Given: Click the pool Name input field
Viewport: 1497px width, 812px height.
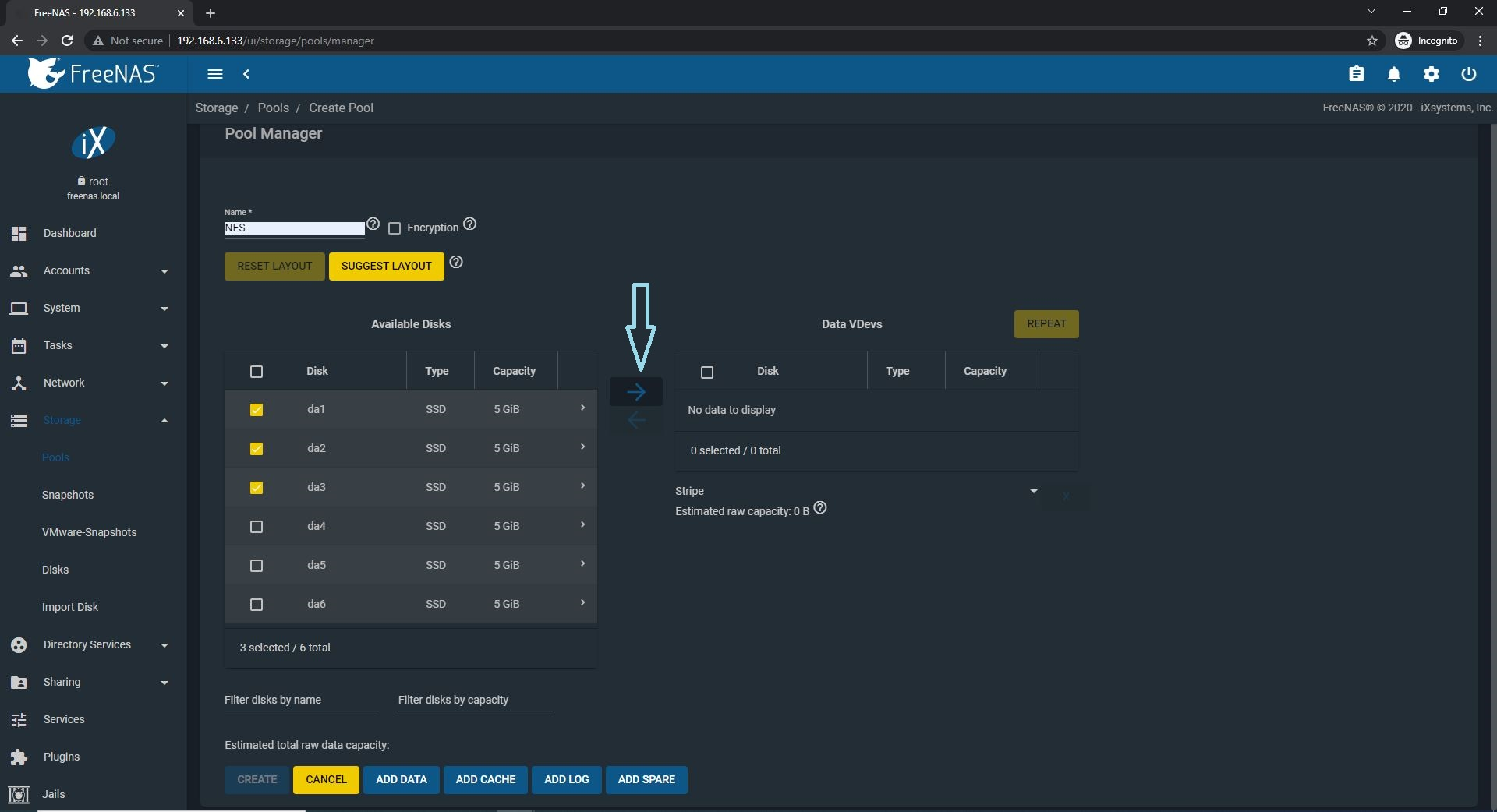Looking at the screenshot, I should [x=294, y=228].
